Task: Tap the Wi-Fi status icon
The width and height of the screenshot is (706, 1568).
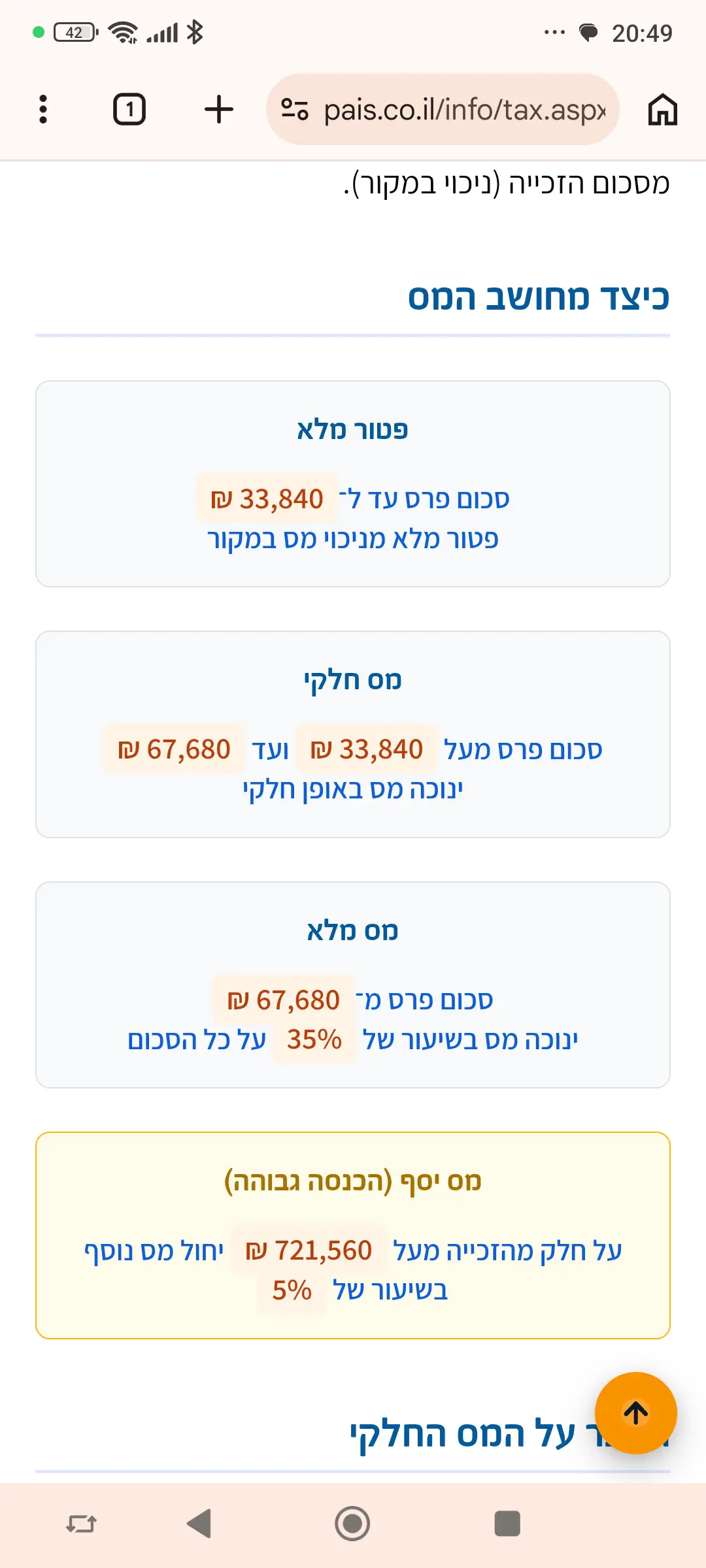Action: (x=123, y=32)
